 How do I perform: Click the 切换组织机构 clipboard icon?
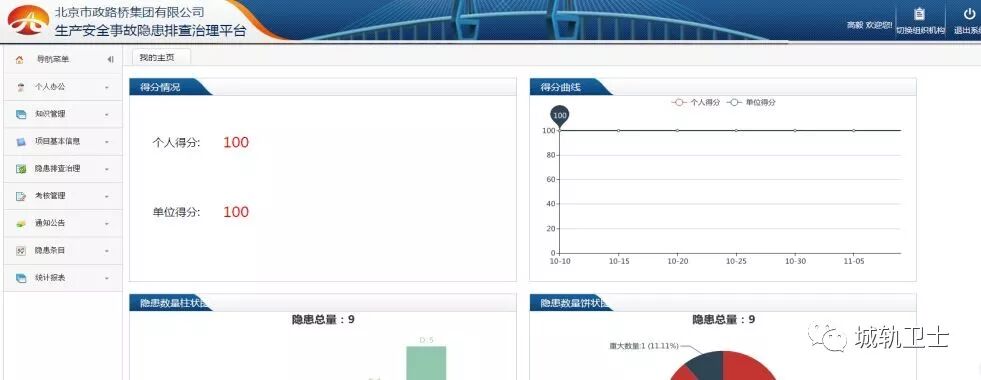pos(919,13)
